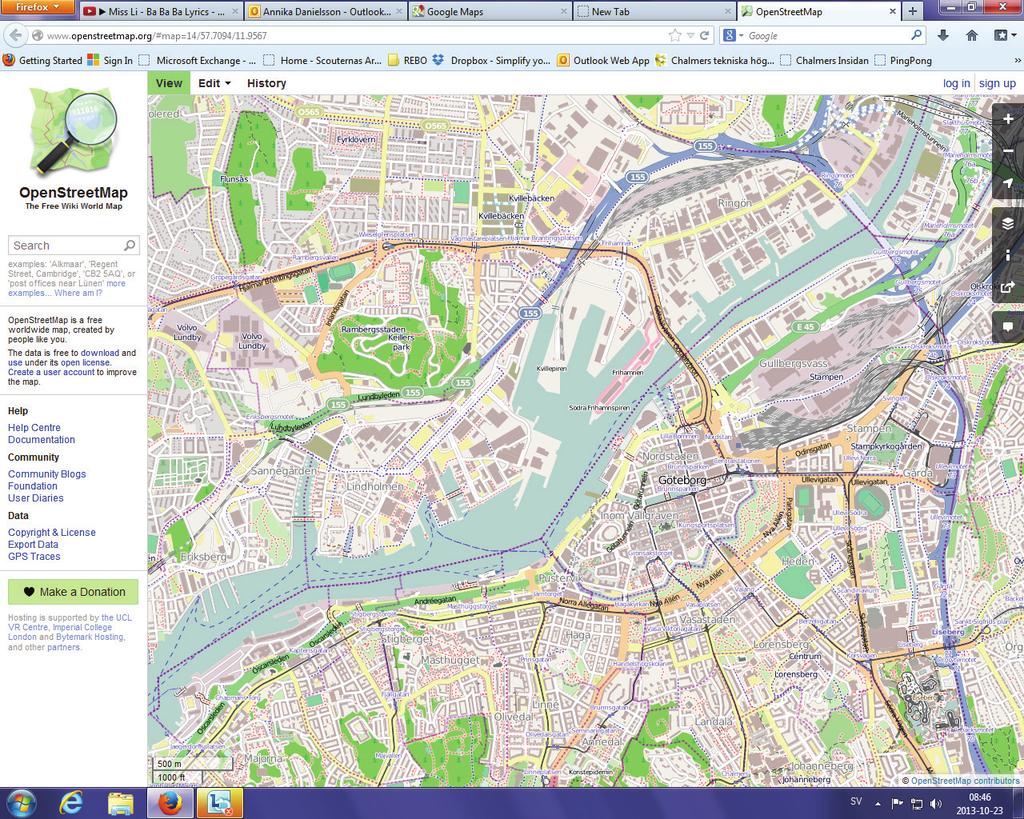
Task: Open the User Diaries link
Action: click(35, 498)
